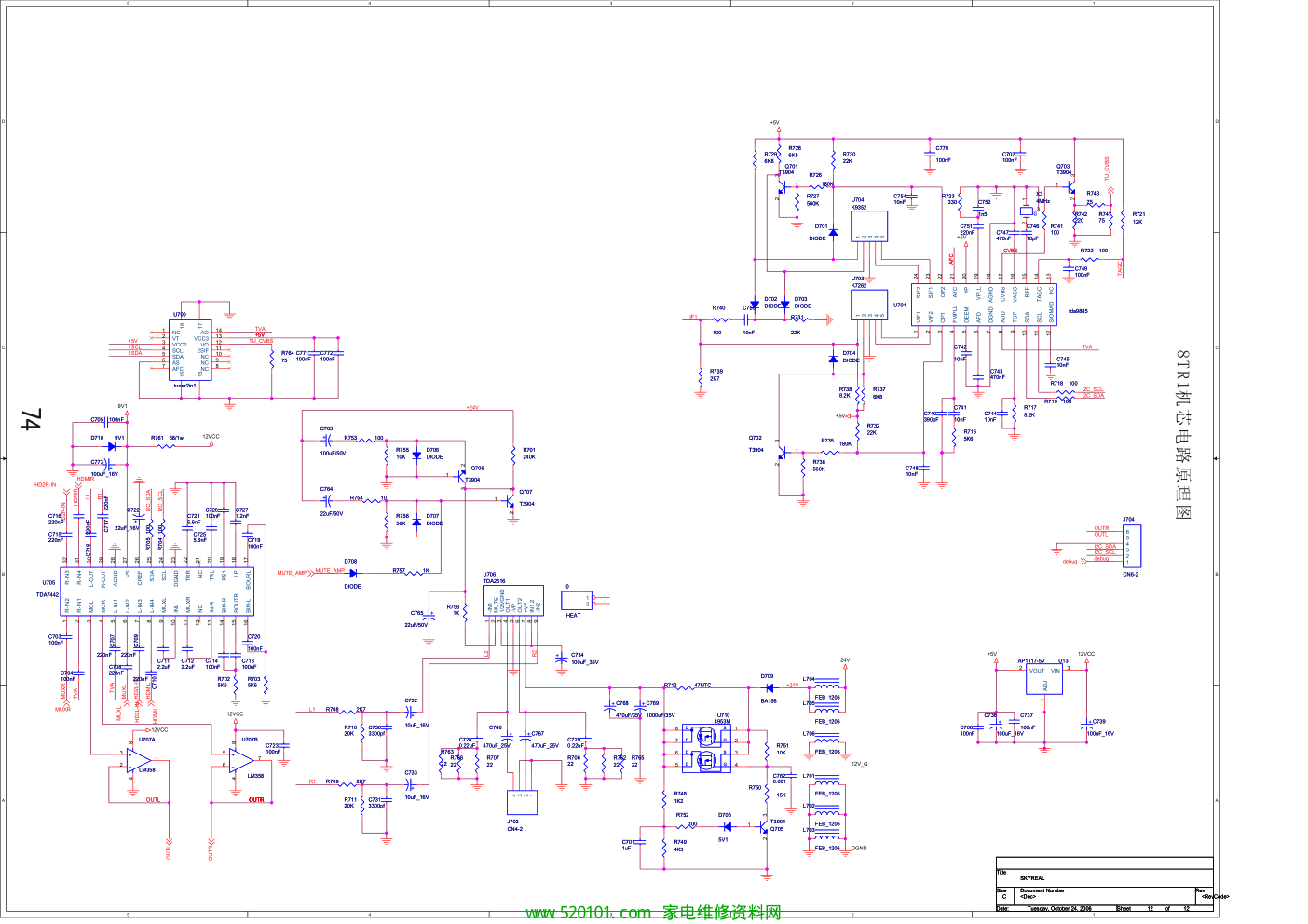The image size is (1308, 924).
Task: Click the C733 capacitor label
Action: click(411, 773)
